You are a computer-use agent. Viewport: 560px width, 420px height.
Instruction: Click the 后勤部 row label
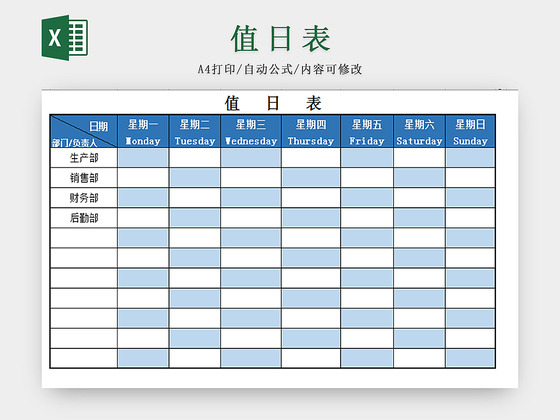(84, 218)
